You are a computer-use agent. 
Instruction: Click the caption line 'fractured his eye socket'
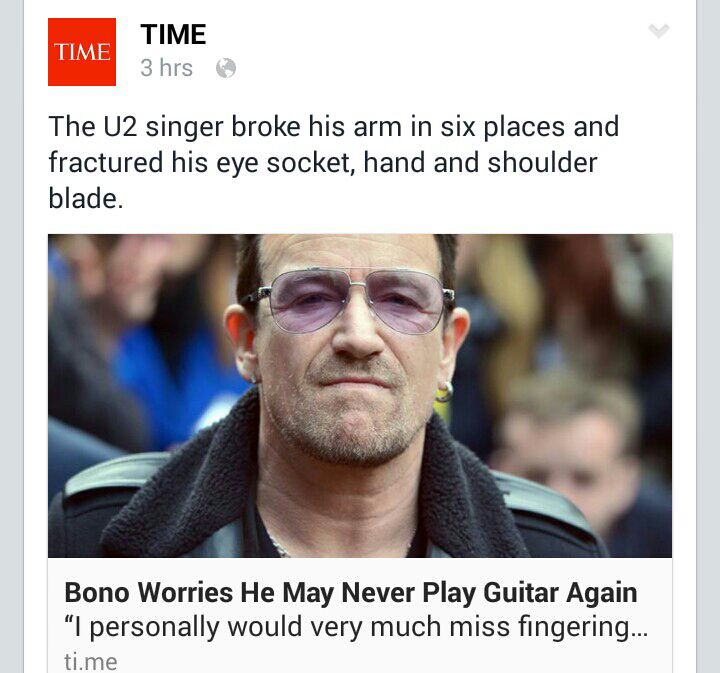(323, 163)
